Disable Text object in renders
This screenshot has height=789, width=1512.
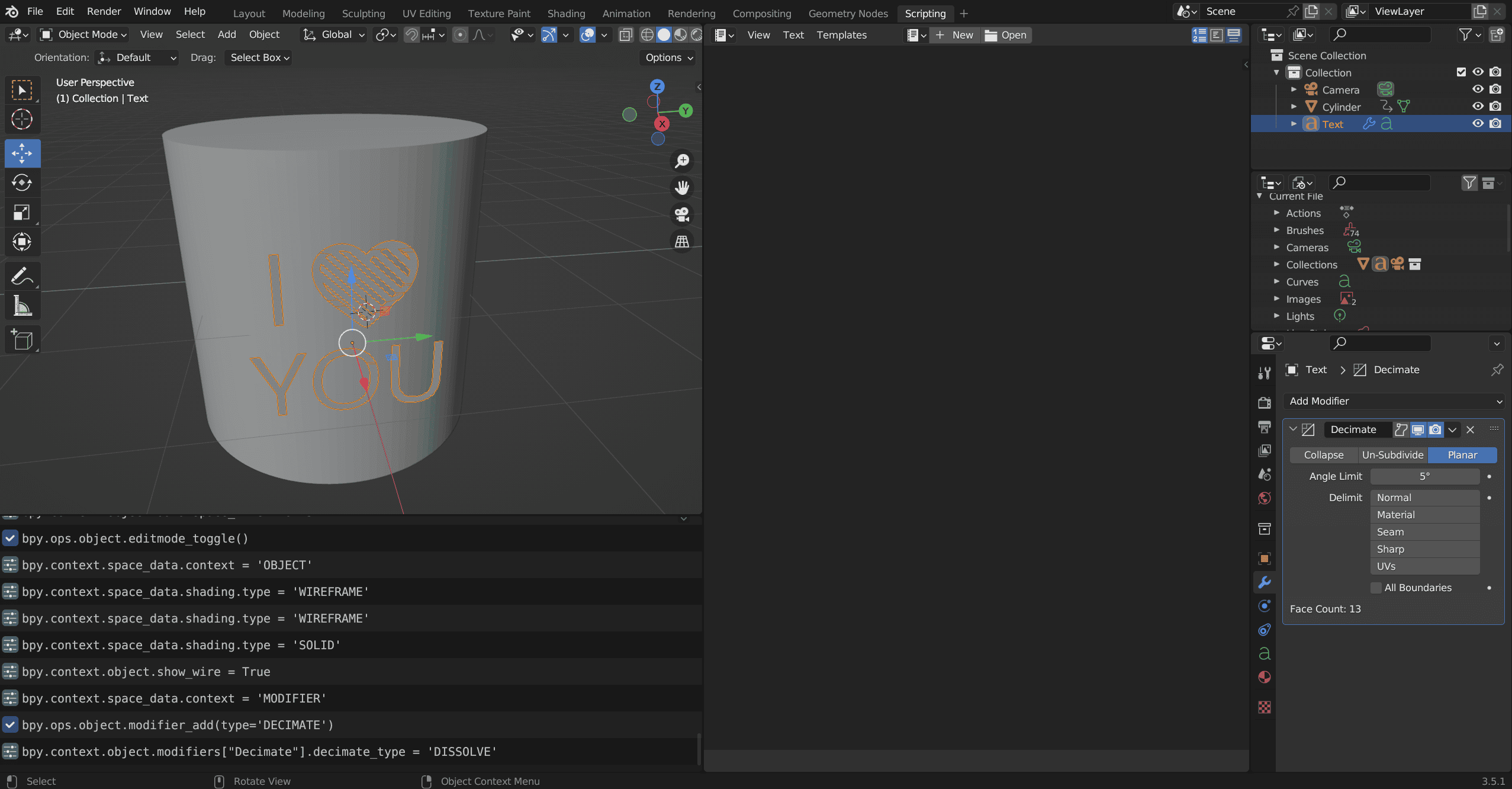click(x=1495, y=123)
